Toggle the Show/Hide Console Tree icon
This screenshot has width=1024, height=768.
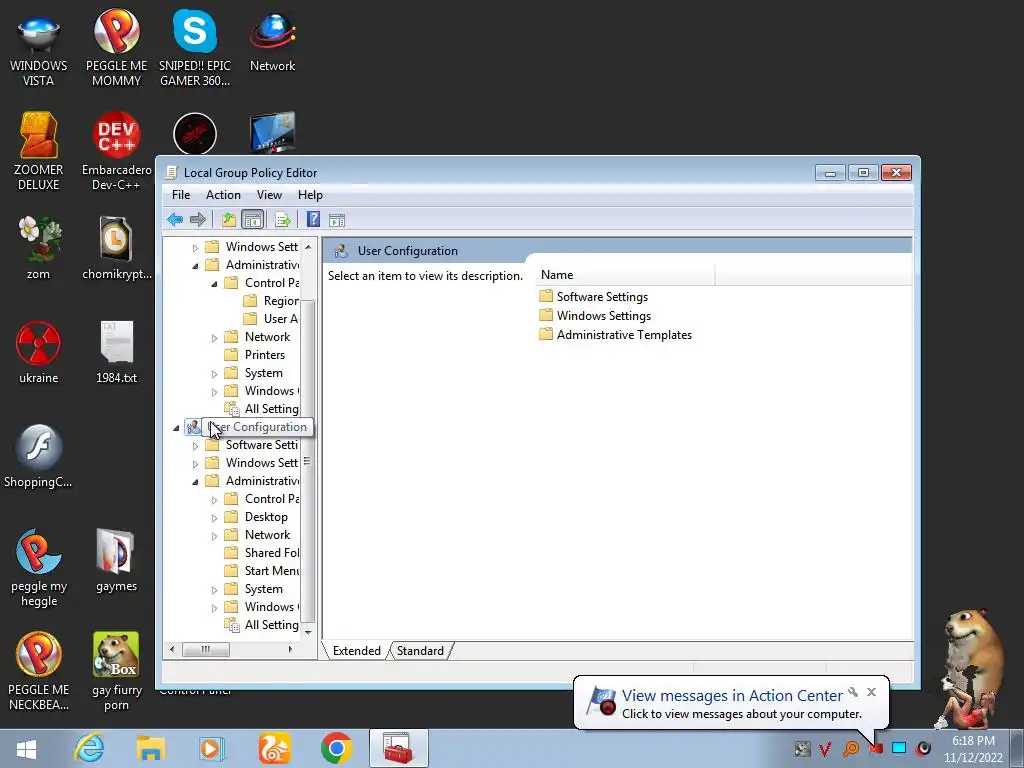tap(252, 219)
